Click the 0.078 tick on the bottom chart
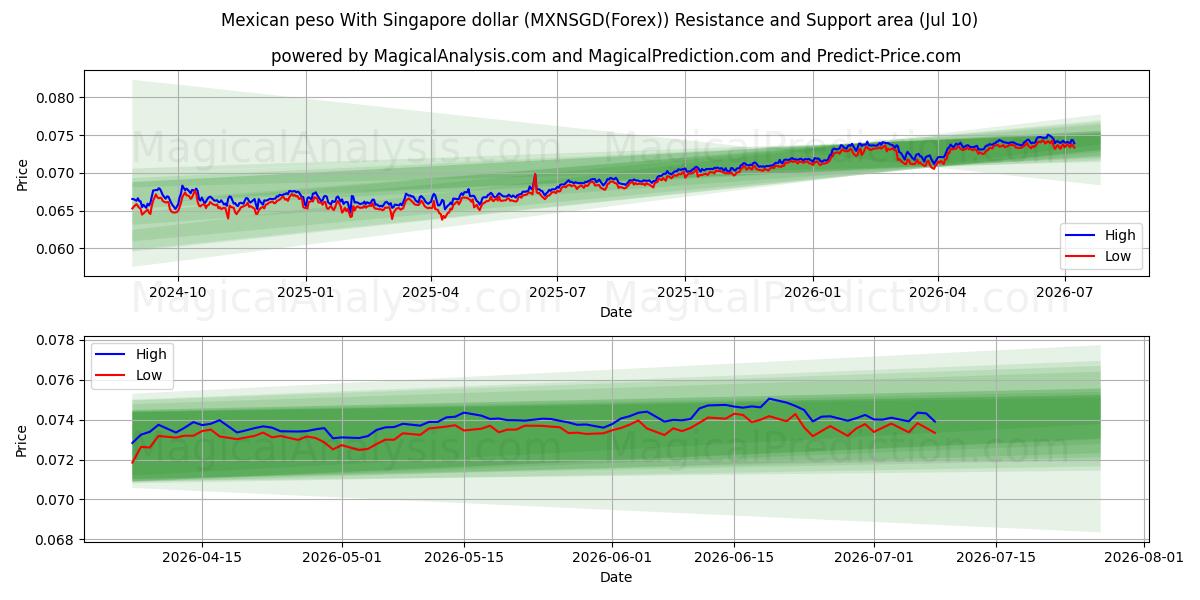This screenshot has height=600, width=1200. (x=55, y=340)
